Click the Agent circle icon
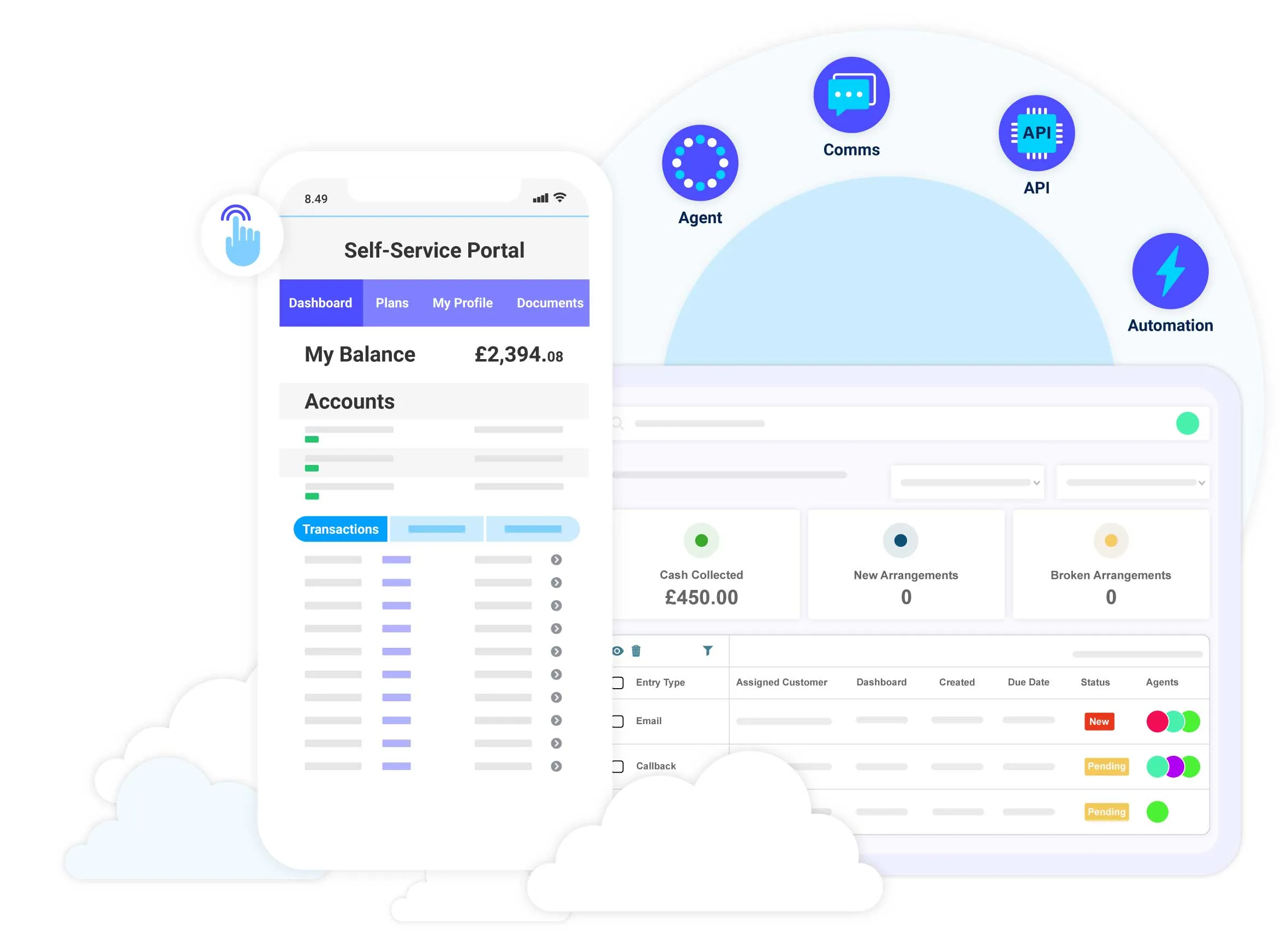 point(699,163)
